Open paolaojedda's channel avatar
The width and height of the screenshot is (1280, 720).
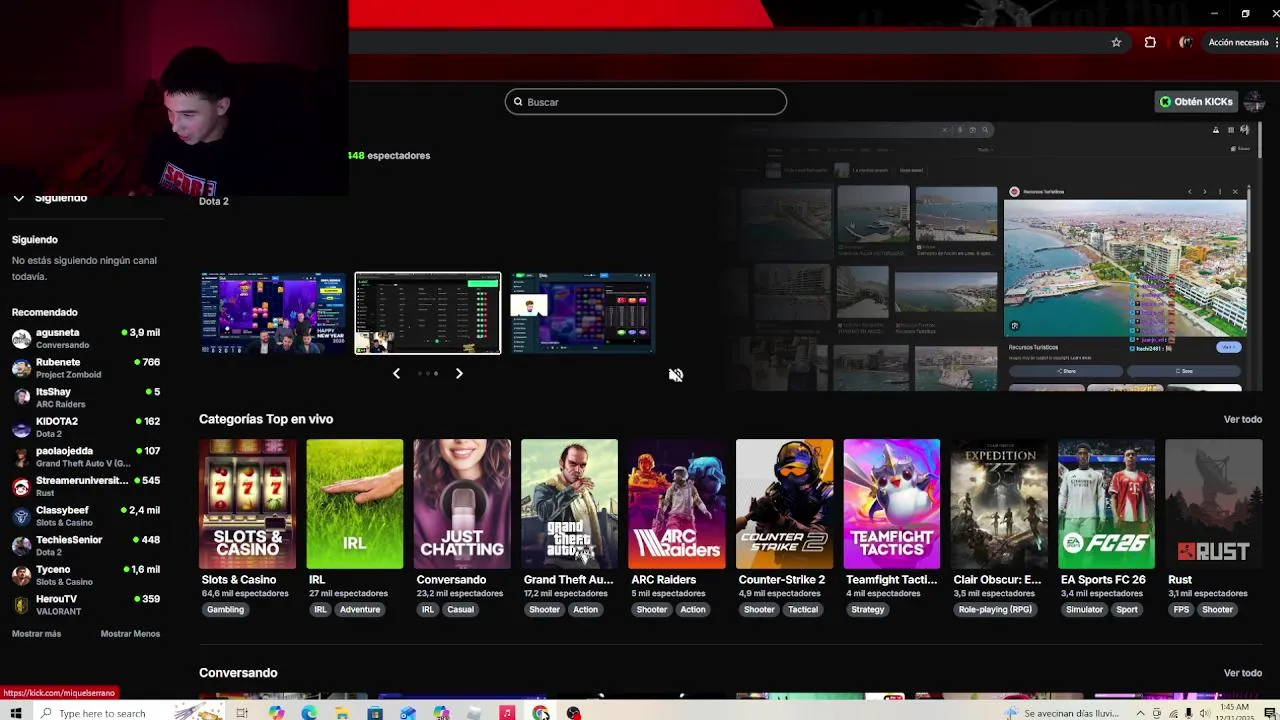click(x=21, y=457)
